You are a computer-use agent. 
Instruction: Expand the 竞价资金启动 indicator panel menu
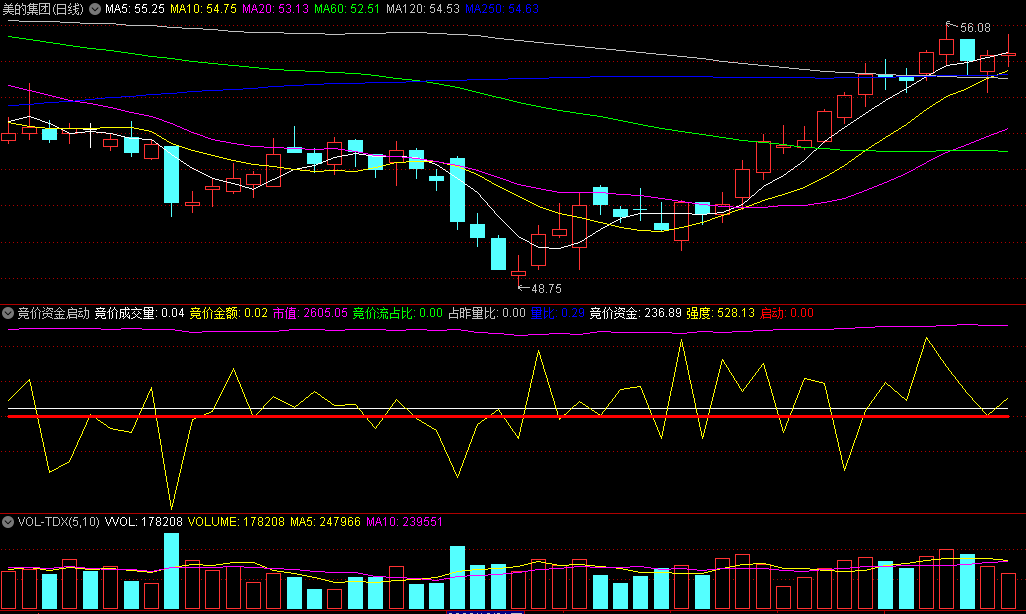(x=8, y=314)
